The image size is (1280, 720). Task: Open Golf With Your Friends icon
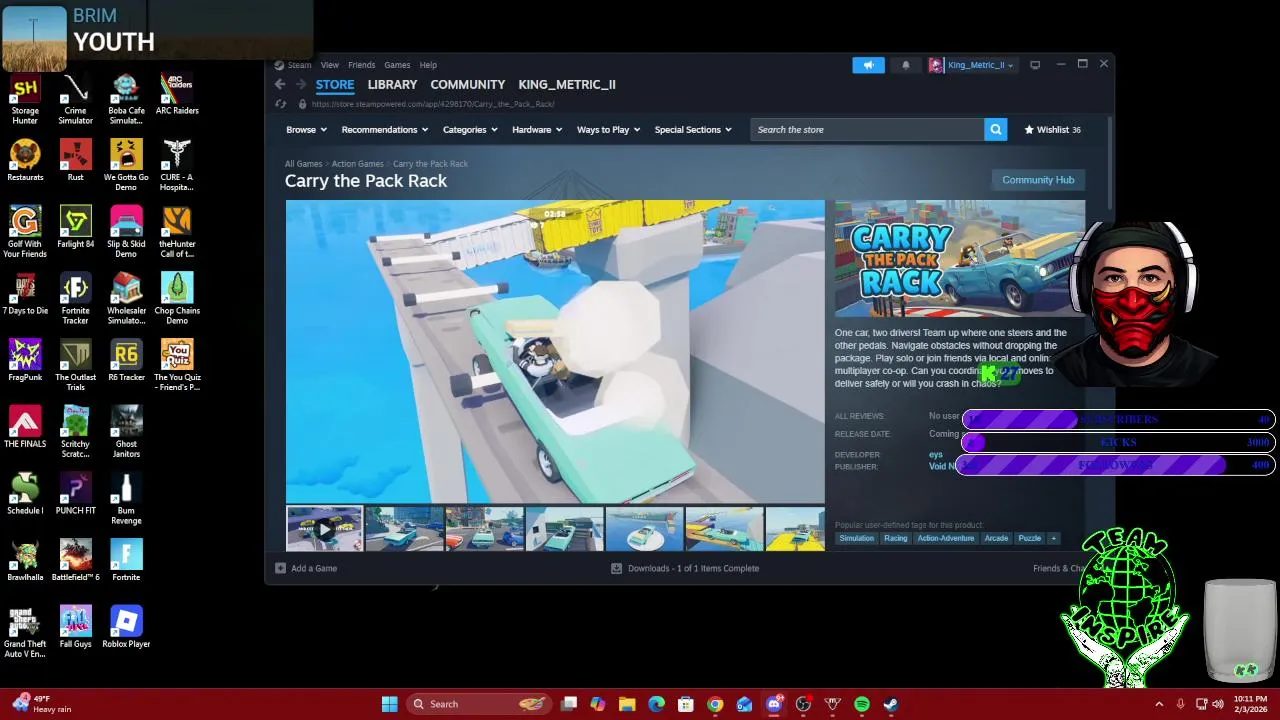[x=25, y=232]
